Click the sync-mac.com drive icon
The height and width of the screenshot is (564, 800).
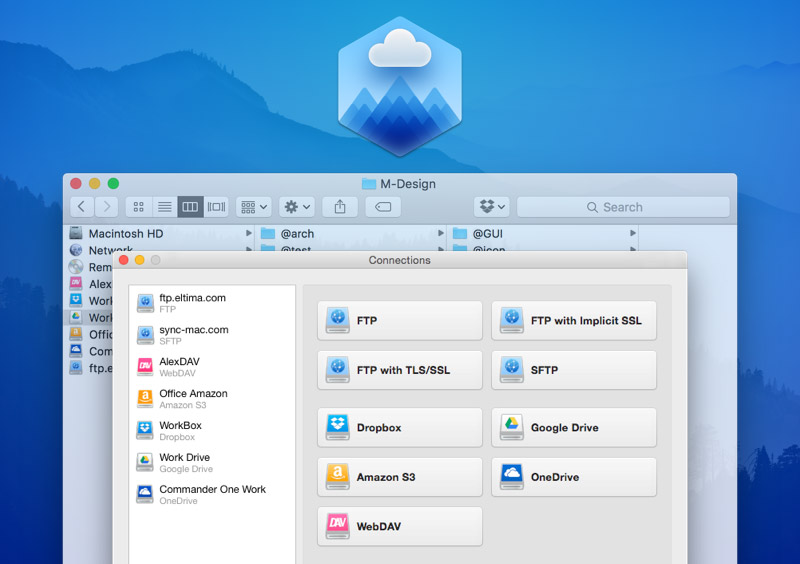pos(145,335)
